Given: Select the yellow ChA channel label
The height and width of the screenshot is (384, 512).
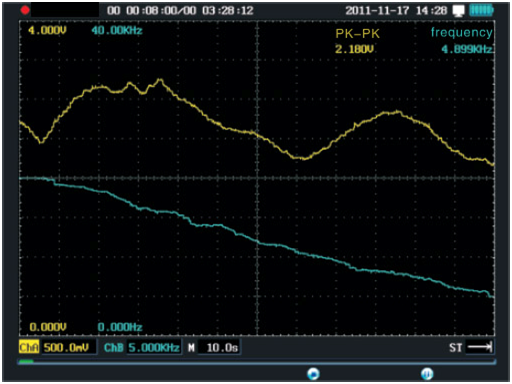Looking at the screenshot, I should pyautogui.click(x=29, y=347).
